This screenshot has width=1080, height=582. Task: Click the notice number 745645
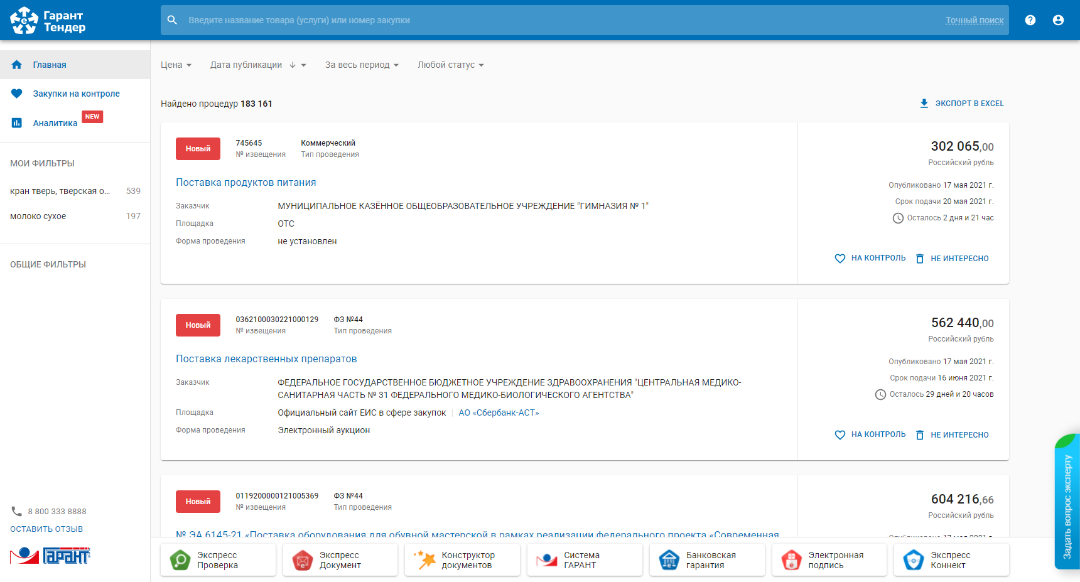tap(249, 143)
